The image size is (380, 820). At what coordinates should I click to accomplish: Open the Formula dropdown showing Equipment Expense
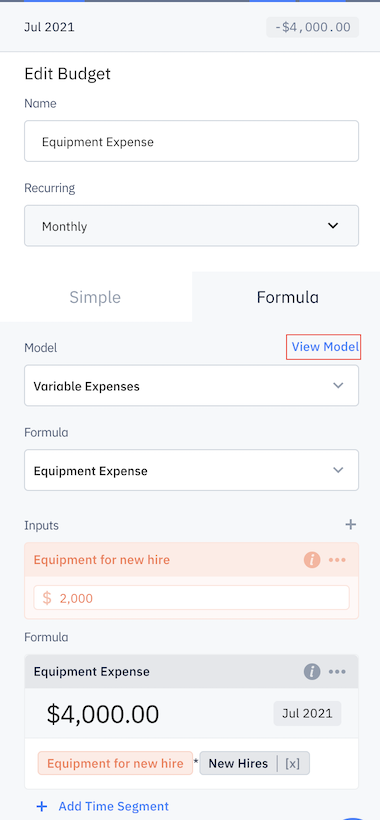pos(191,470)
